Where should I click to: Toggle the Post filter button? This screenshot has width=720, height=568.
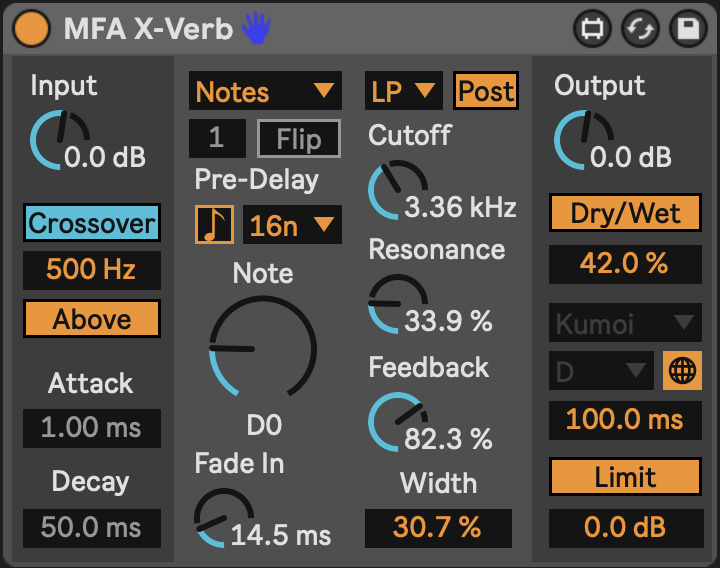pos(486,90)
